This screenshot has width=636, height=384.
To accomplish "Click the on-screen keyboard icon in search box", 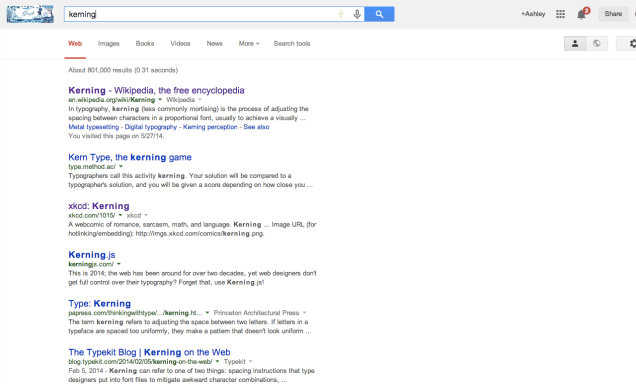I will 341,14.
